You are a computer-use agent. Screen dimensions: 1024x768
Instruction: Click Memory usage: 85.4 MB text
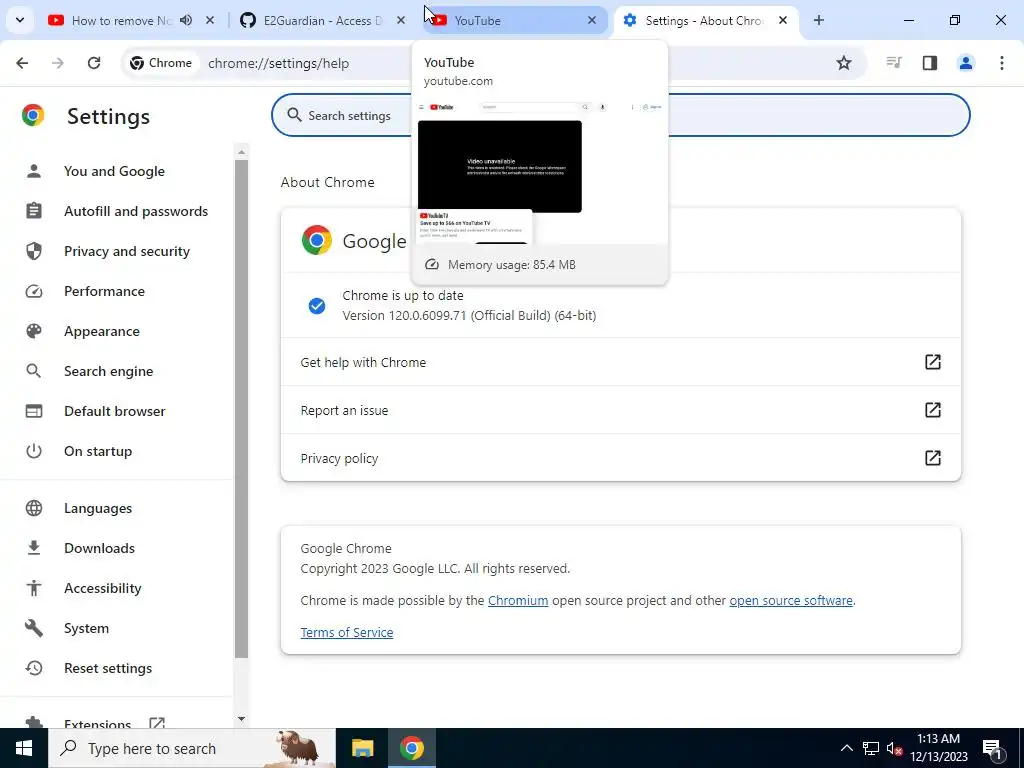tap(511, 264)
